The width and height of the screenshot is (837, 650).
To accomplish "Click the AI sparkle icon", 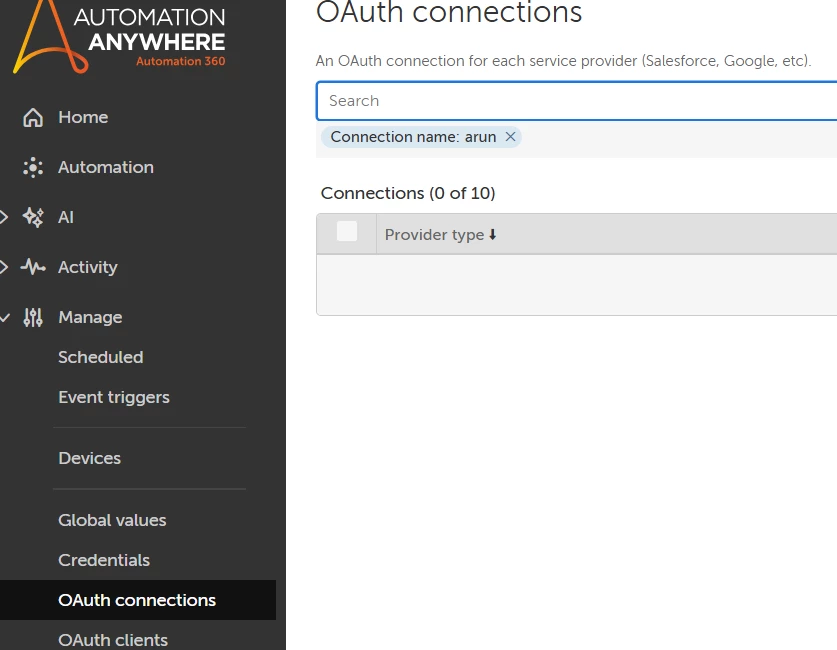I will (33, 217).
